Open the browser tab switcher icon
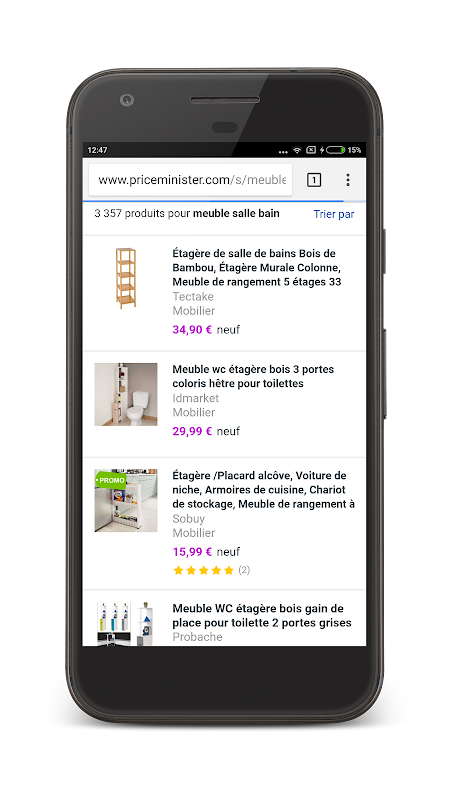 (314, 180)
